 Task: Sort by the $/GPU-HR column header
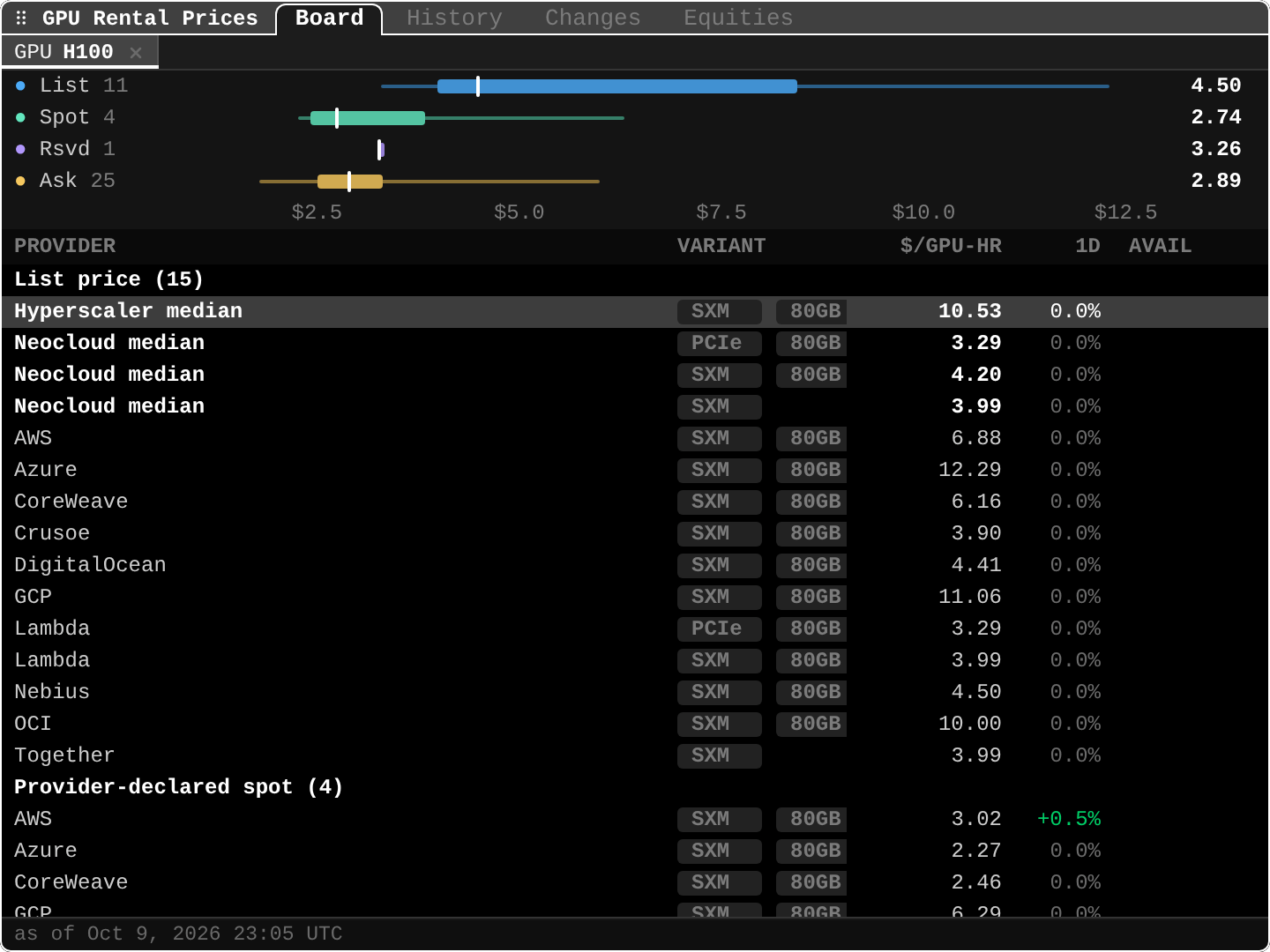(x=951, y=246)
